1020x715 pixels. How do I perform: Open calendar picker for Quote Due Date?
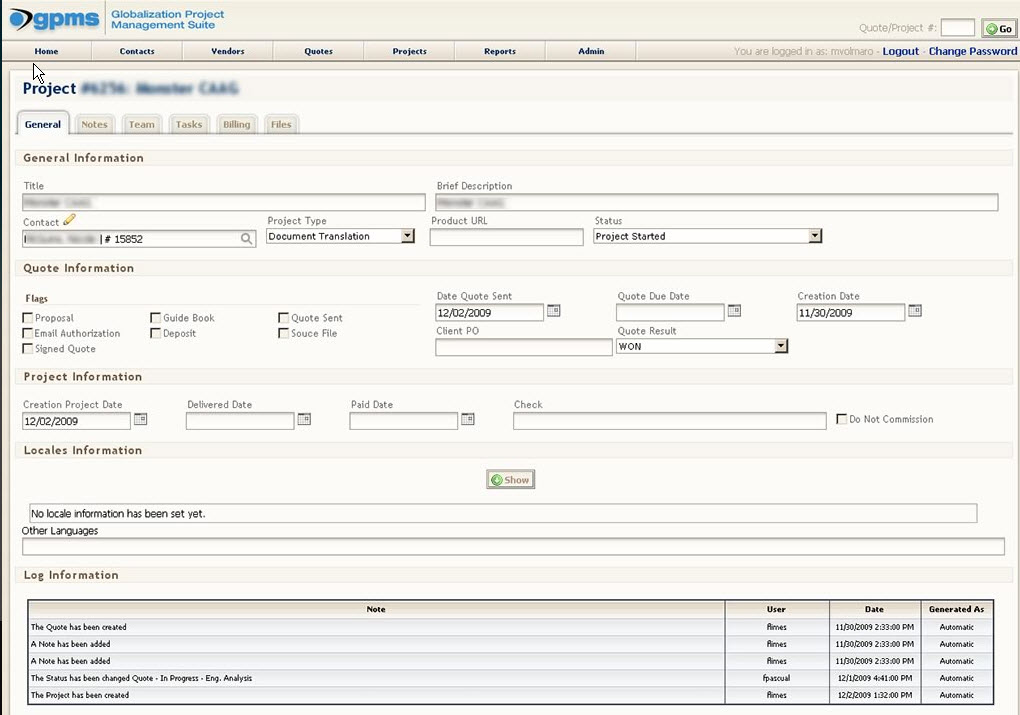click(734, 311)
